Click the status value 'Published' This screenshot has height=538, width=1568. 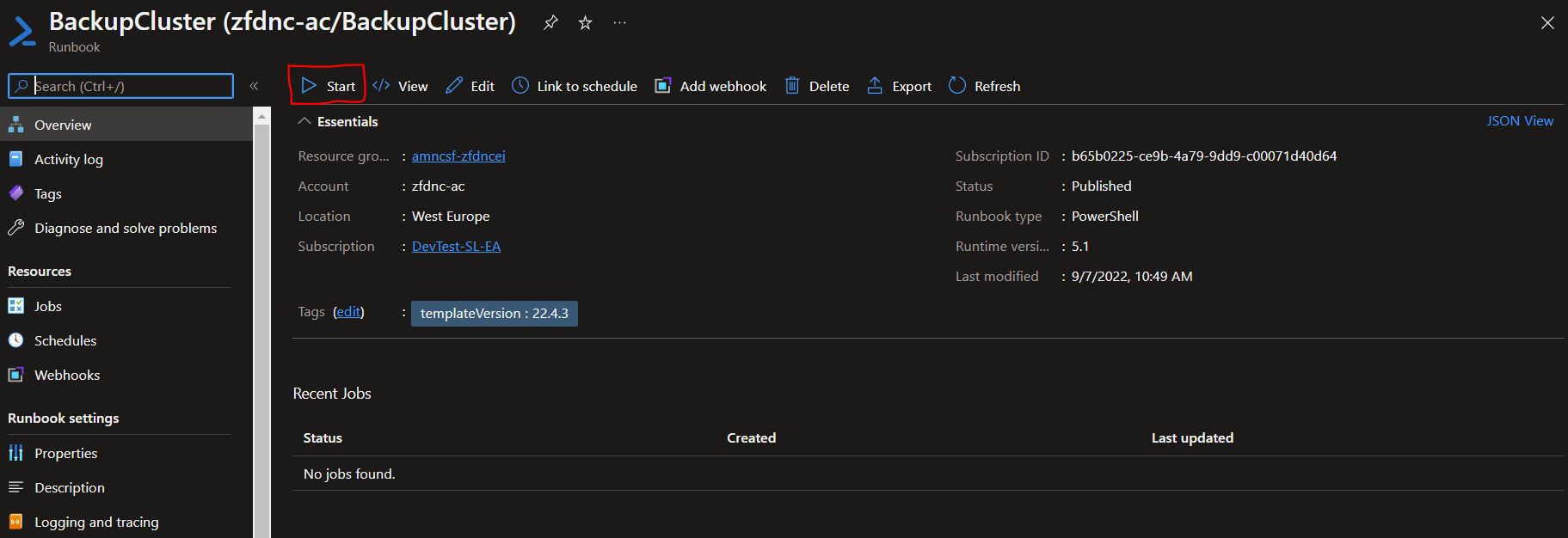click(x=1102, y=186)
